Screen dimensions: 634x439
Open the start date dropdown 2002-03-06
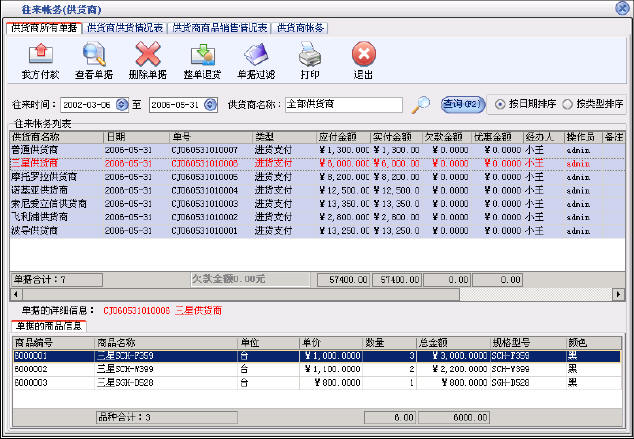click(x=123, y=104)
